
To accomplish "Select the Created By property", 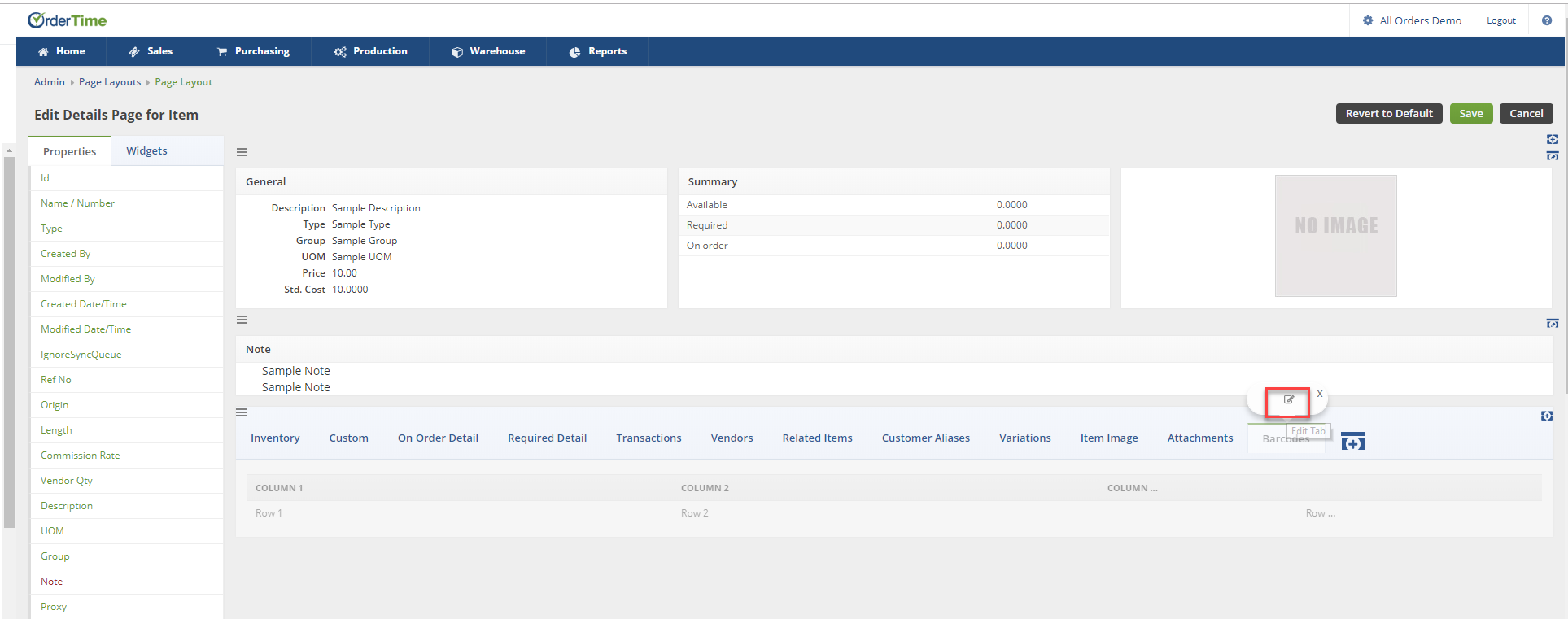I will click(x=126, y=254).
